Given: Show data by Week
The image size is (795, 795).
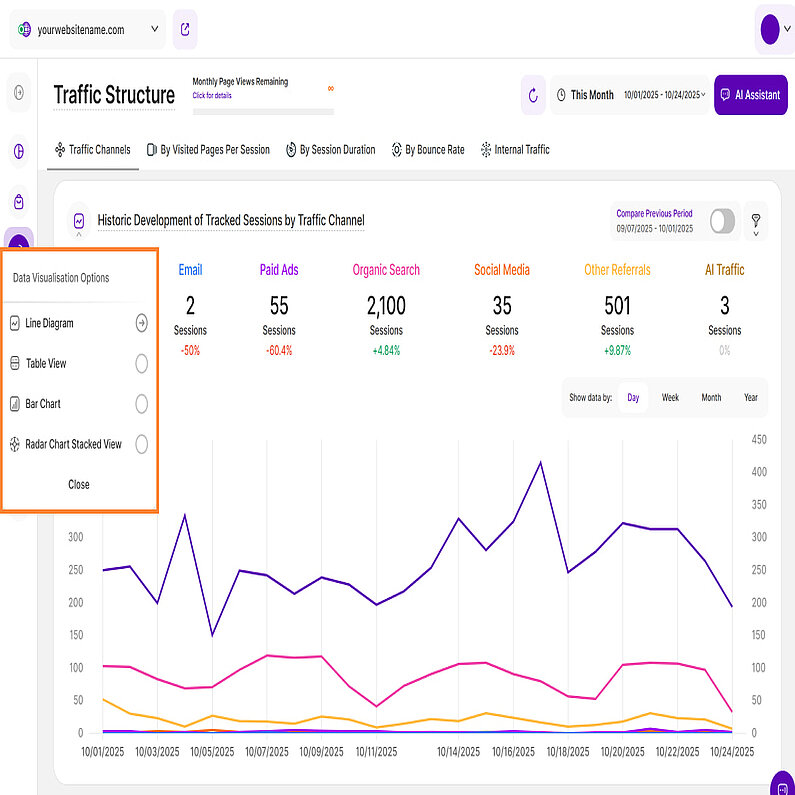Looking at the screenshot, I should 670,397.
